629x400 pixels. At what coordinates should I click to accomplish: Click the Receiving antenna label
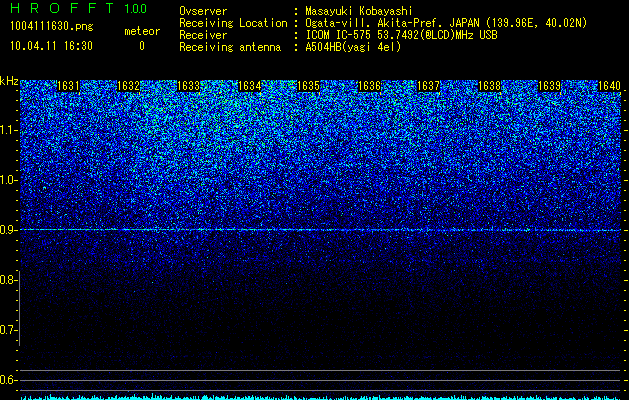tap(230, 47)
